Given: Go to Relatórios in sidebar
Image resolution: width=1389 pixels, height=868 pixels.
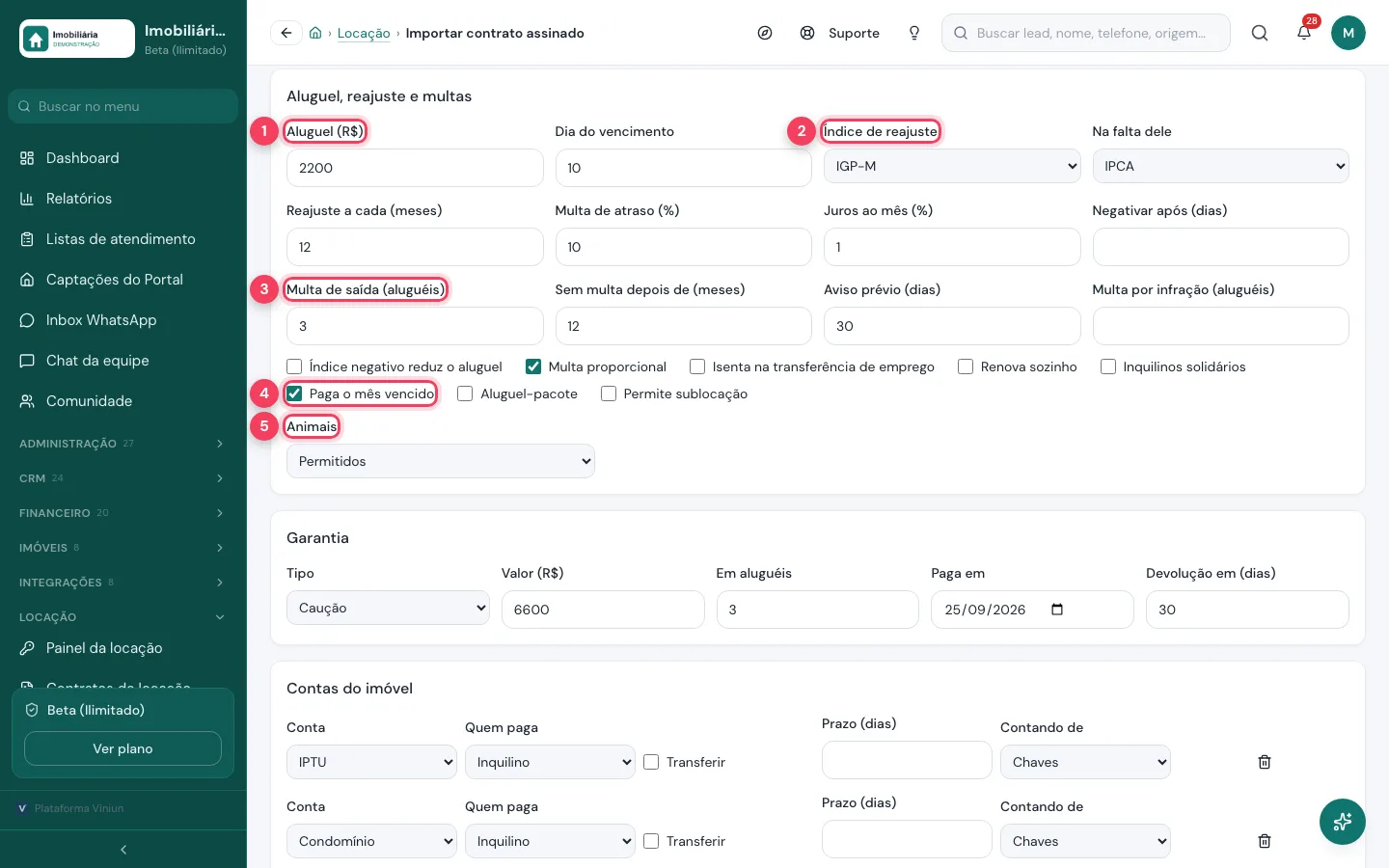Looking at the screenshot, I should [123, 199].
